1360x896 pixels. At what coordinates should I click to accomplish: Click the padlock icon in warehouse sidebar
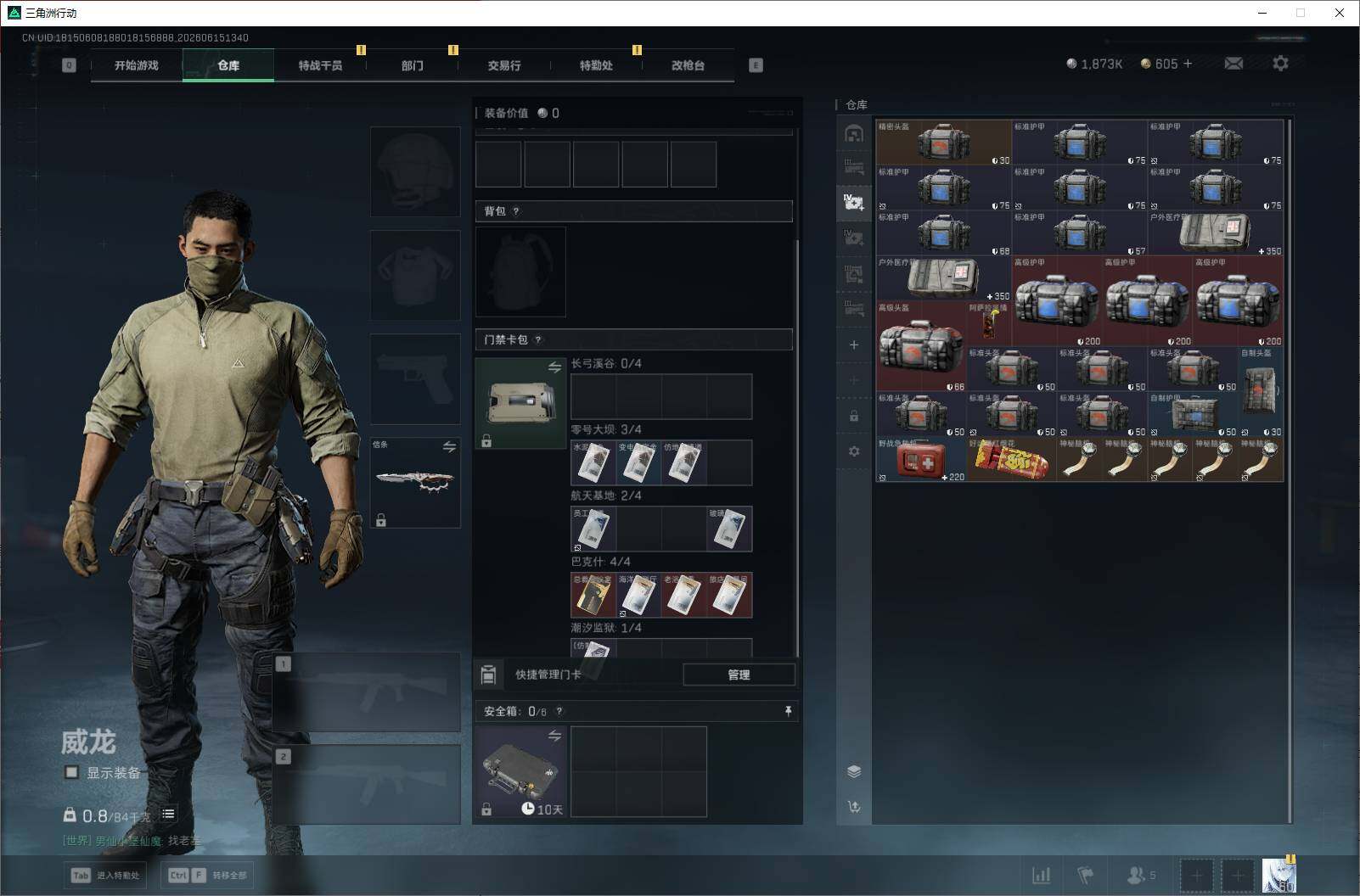854,416
